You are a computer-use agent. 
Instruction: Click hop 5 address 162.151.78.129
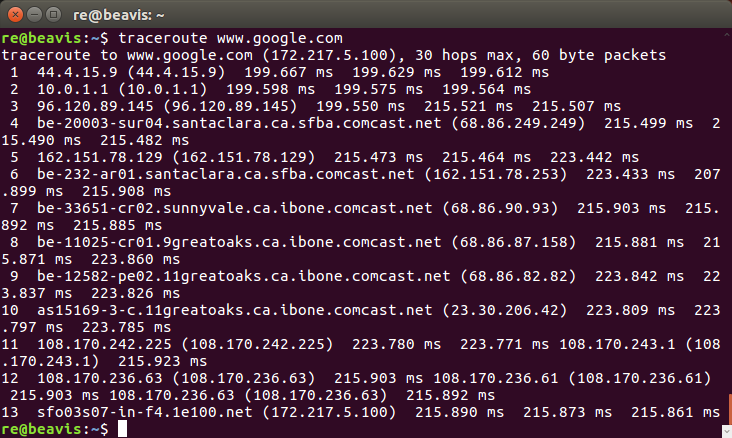(x=100, y=157)
